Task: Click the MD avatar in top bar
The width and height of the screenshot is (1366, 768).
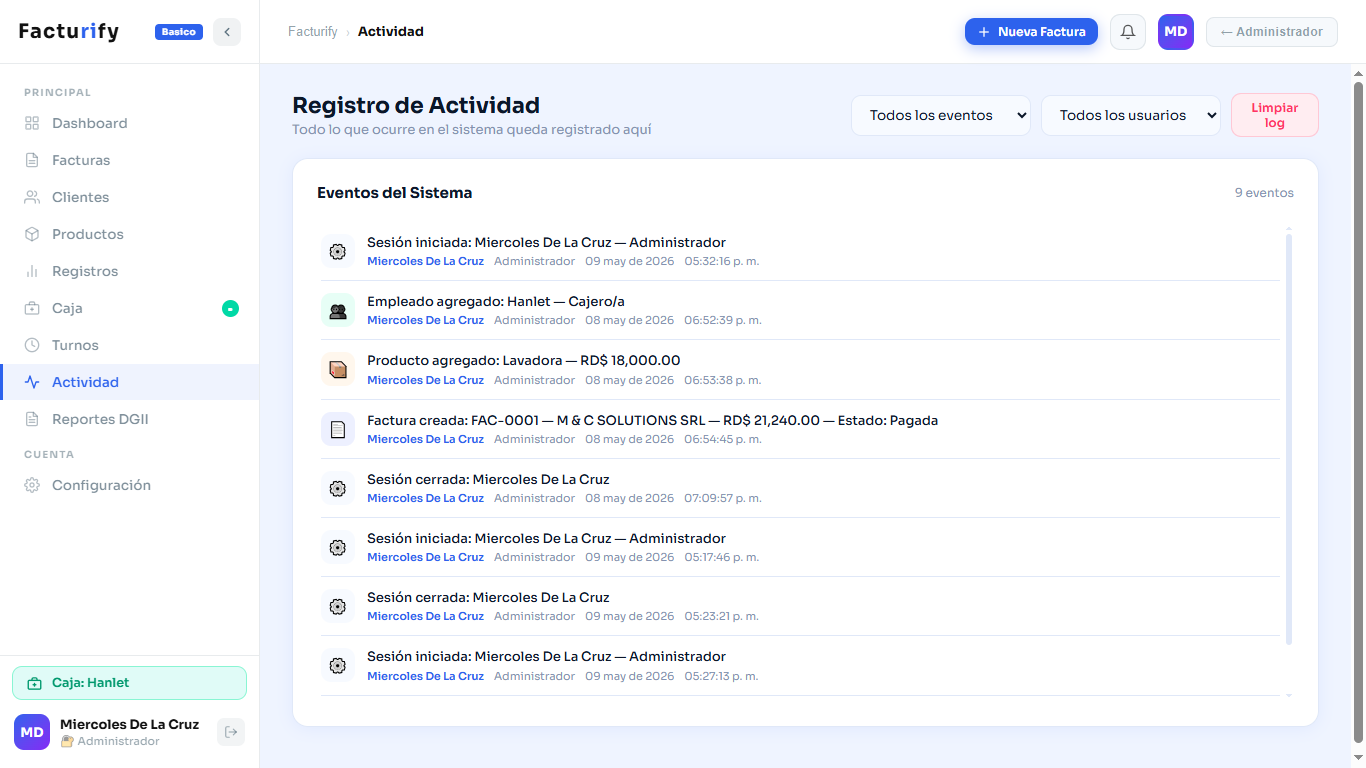Action: (1176, 32)
